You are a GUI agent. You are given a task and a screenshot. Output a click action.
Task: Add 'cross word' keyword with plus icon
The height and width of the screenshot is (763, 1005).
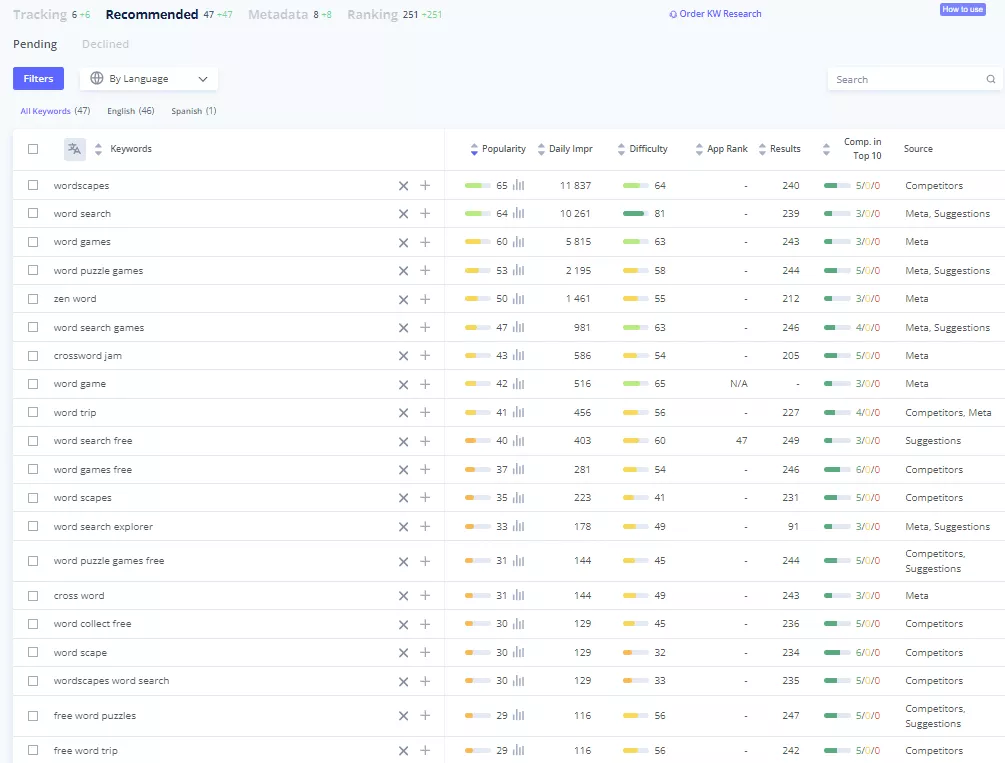(x=425, y=596)
